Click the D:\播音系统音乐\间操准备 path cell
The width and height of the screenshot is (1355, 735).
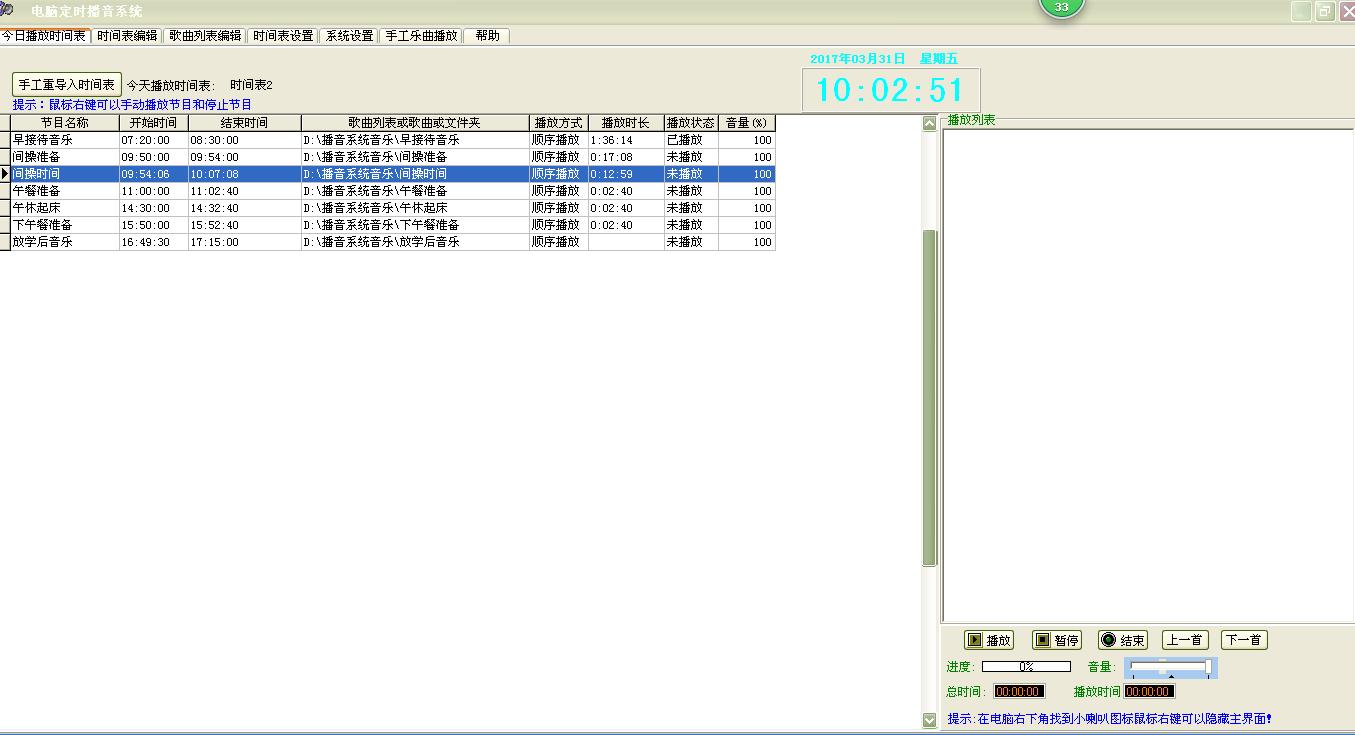coord(415,157)
